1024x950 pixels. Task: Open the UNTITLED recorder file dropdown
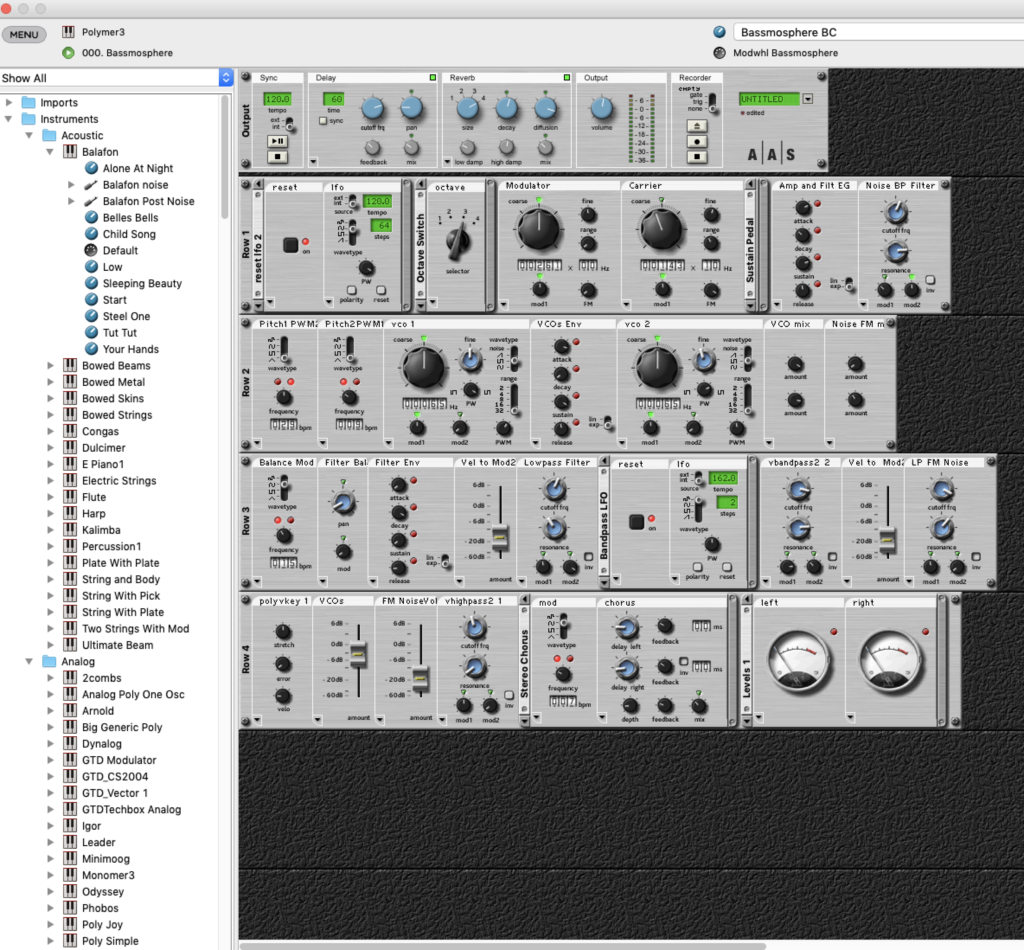(x=807, y=99)
